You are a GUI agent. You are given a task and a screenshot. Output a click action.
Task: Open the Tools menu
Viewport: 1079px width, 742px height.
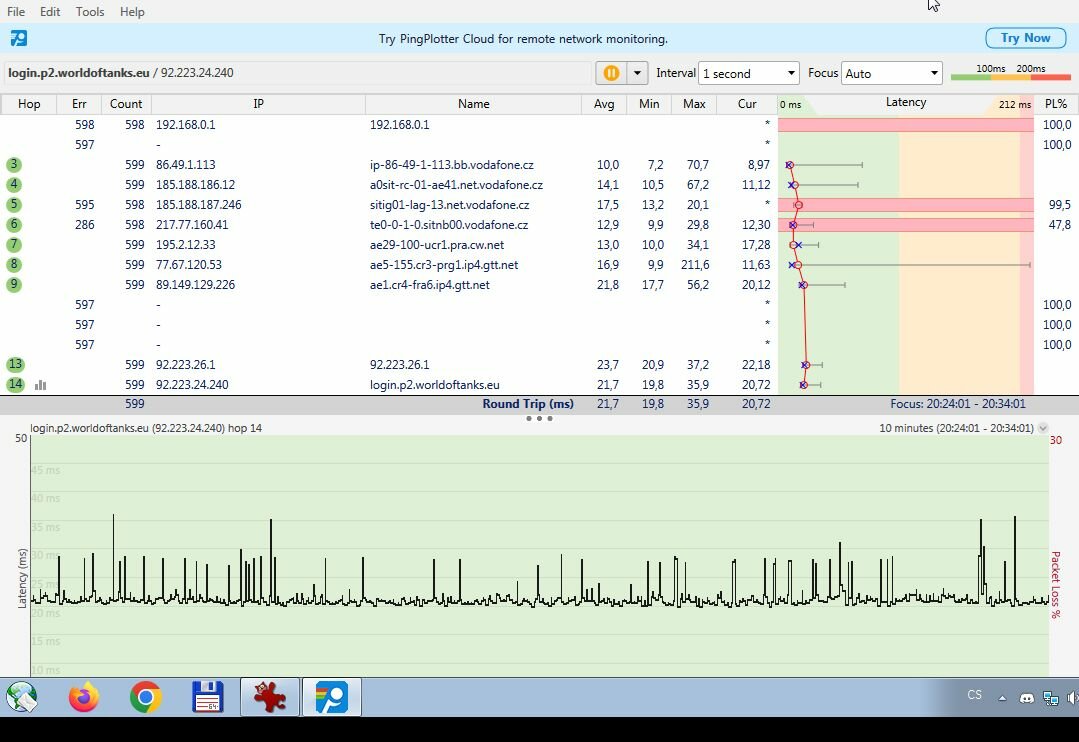point(89,12)
